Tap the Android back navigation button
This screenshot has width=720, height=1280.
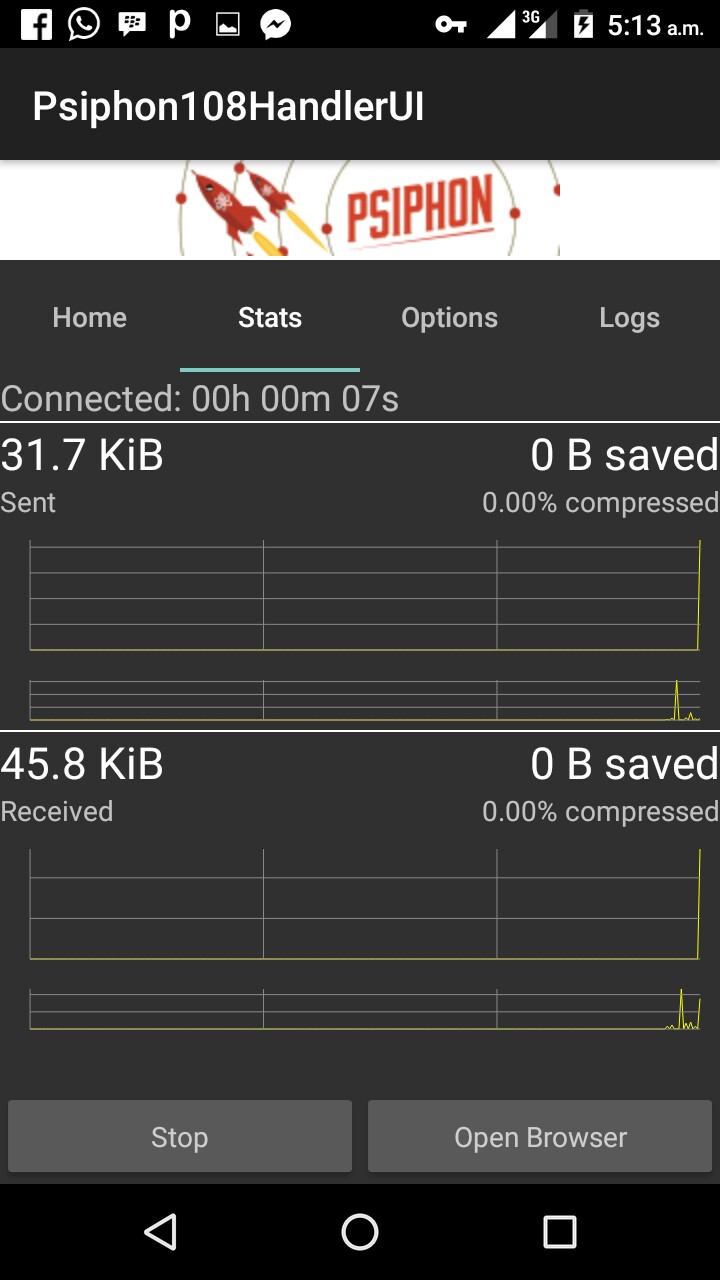pos(160,1232)
